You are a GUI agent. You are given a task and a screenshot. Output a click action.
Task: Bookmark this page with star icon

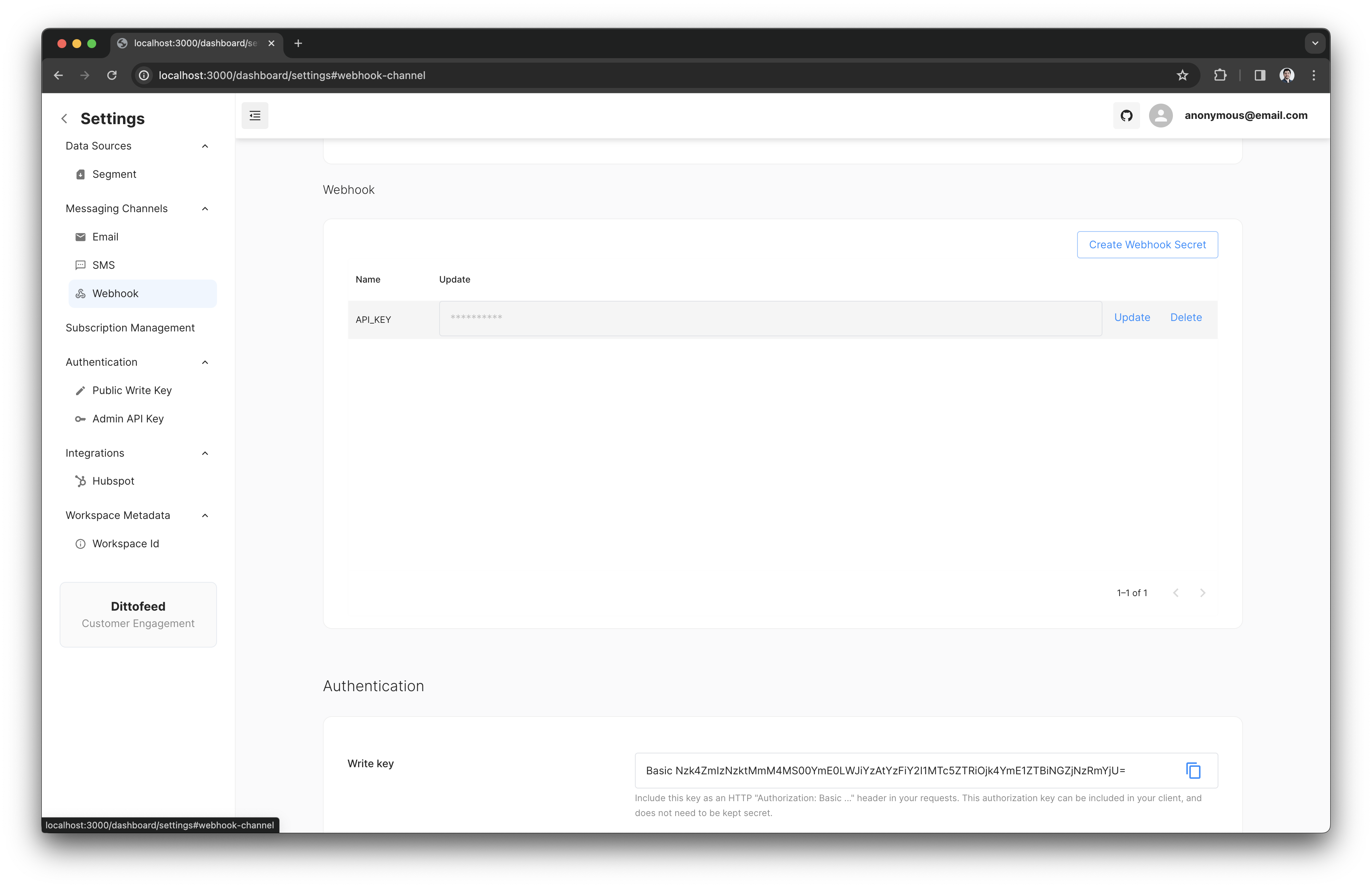(x=1182, y=75)
